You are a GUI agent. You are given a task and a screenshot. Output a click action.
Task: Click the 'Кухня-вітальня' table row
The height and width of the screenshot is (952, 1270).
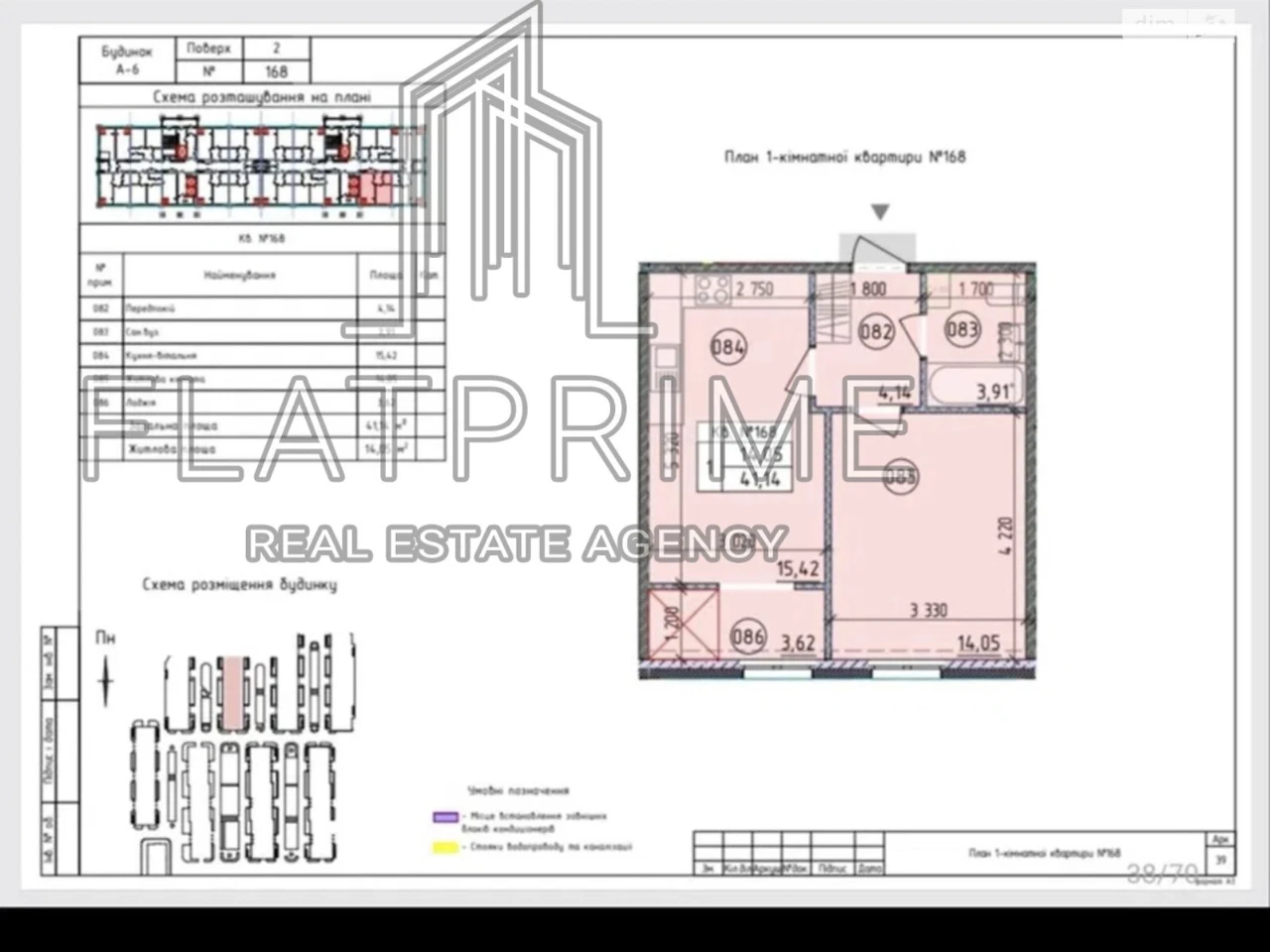260,355
